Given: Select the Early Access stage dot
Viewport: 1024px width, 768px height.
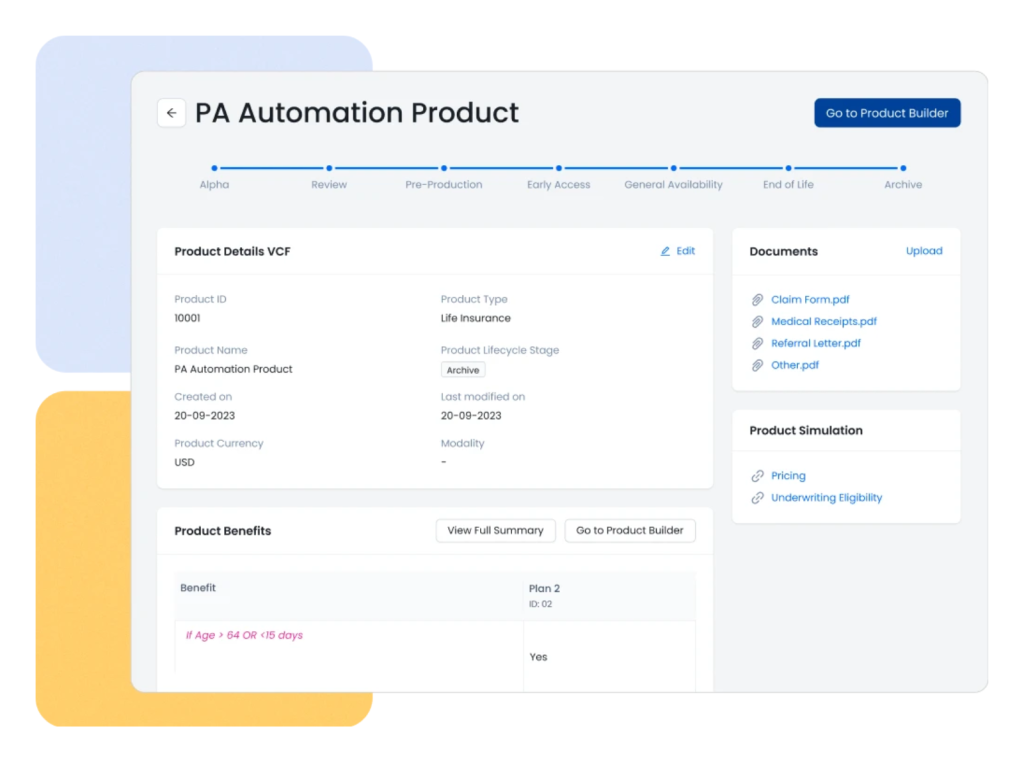Looking at the screenshot, I should (x=559, y=168).
